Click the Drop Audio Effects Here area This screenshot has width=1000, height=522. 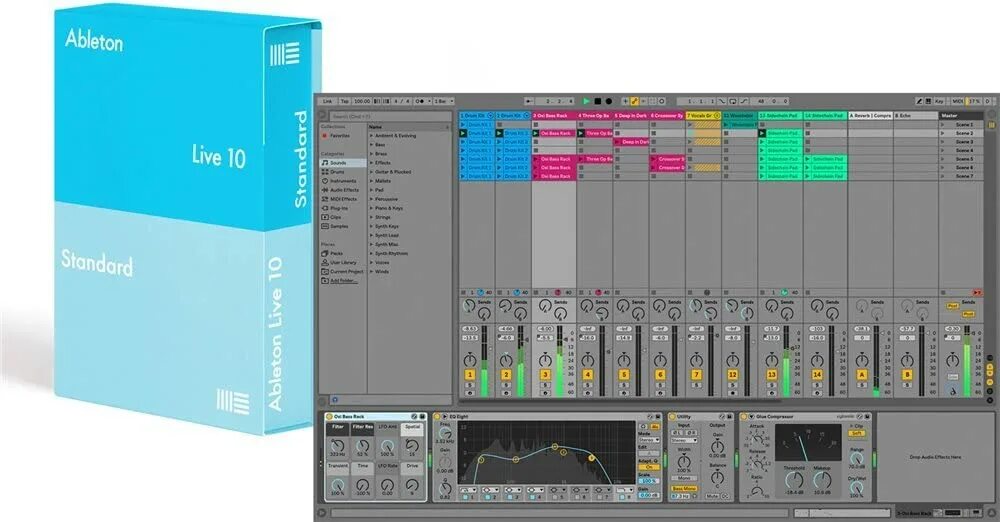pos(935,457)
